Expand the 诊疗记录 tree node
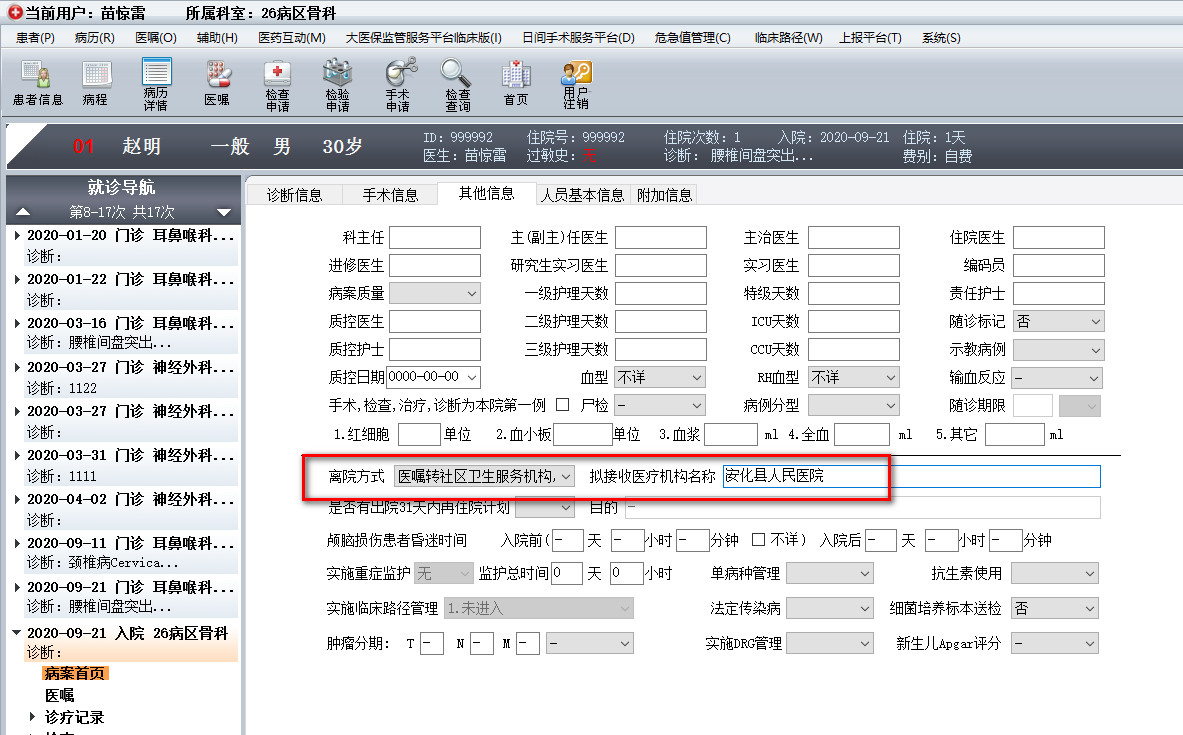The image size is (1183, 735). 33,717
